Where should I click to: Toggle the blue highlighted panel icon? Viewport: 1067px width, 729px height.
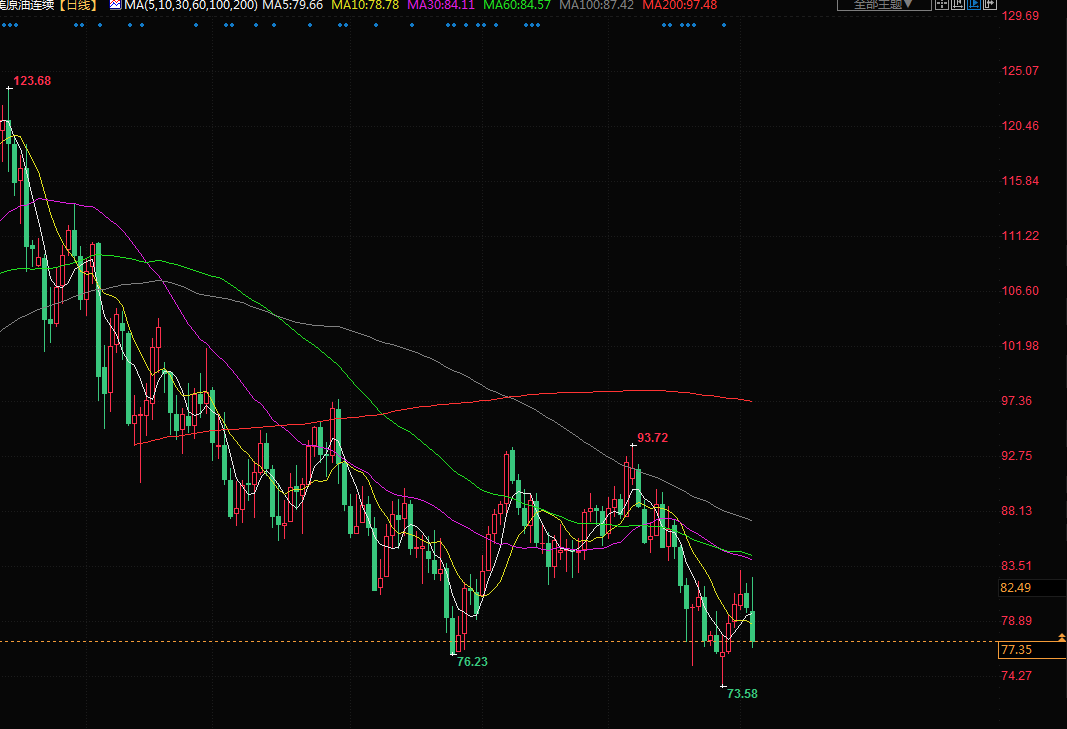[x=974, y=5]
